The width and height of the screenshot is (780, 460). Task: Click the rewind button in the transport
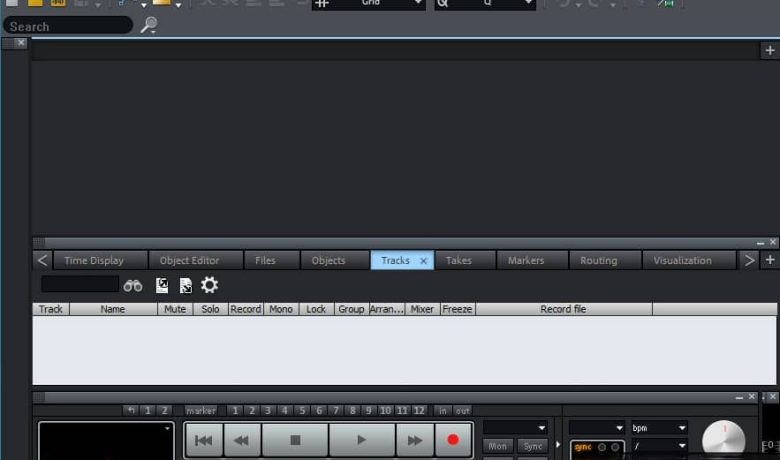tap(242, 440)
